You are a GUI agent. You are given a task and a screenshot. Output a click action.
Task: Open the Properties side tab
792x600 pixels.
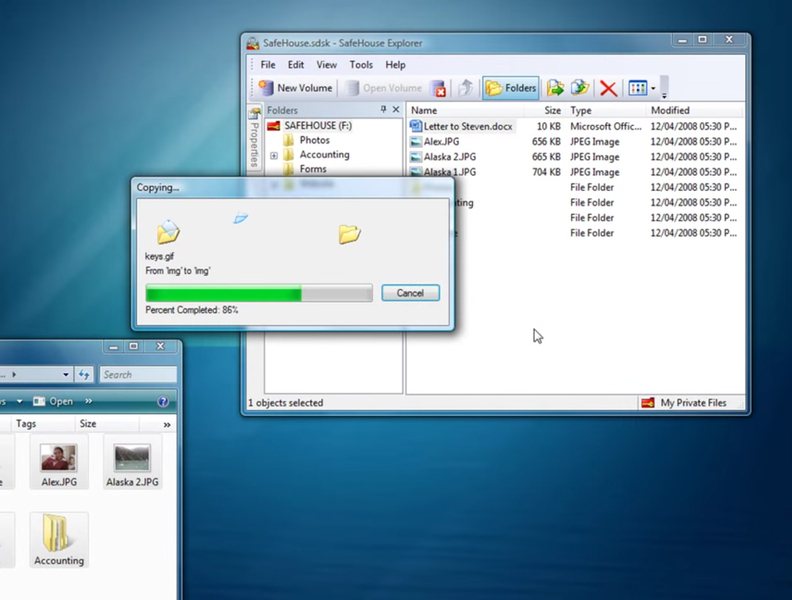click(255, 138)
